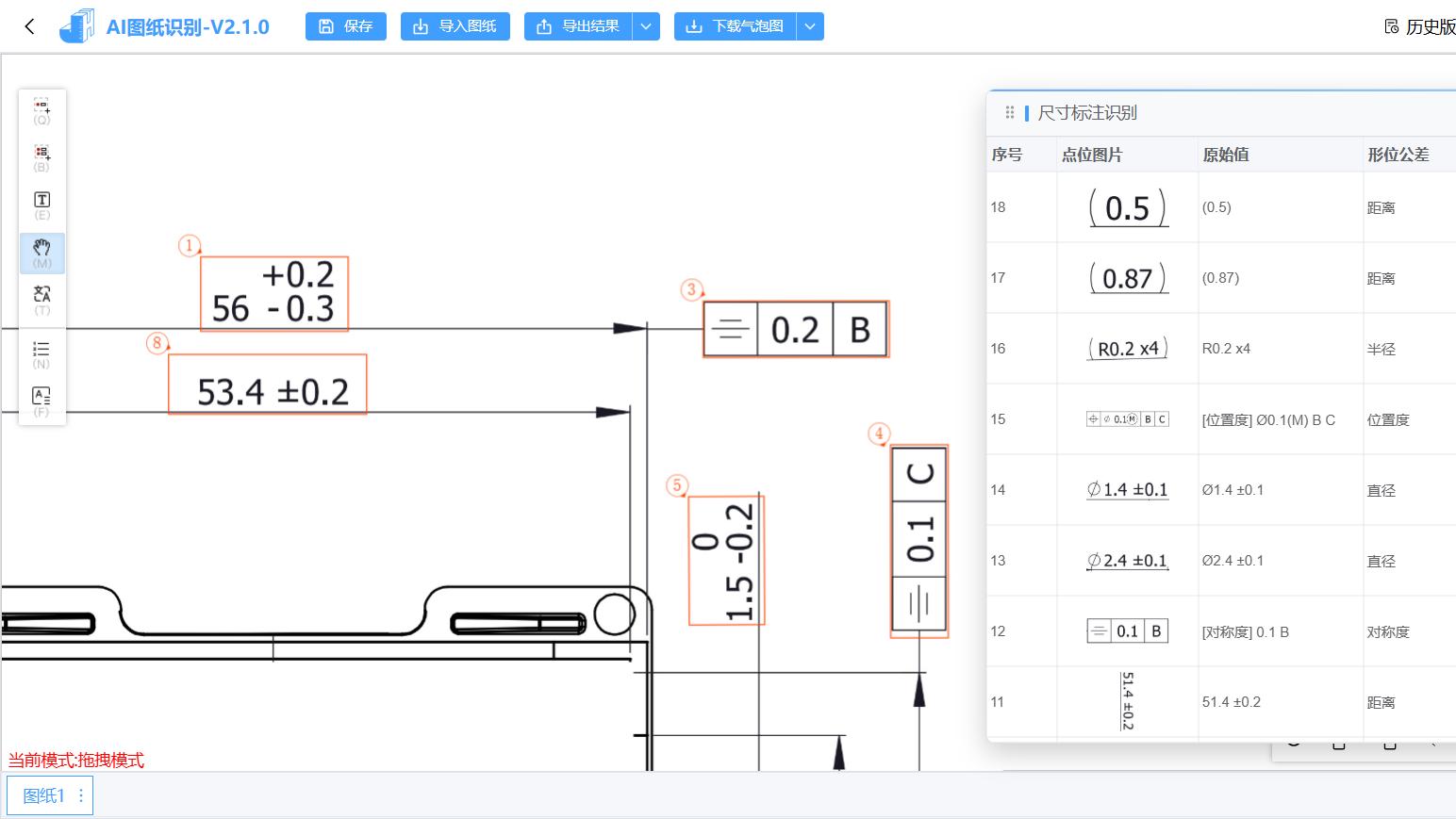Click the 保存 save button

click(346, 26)
